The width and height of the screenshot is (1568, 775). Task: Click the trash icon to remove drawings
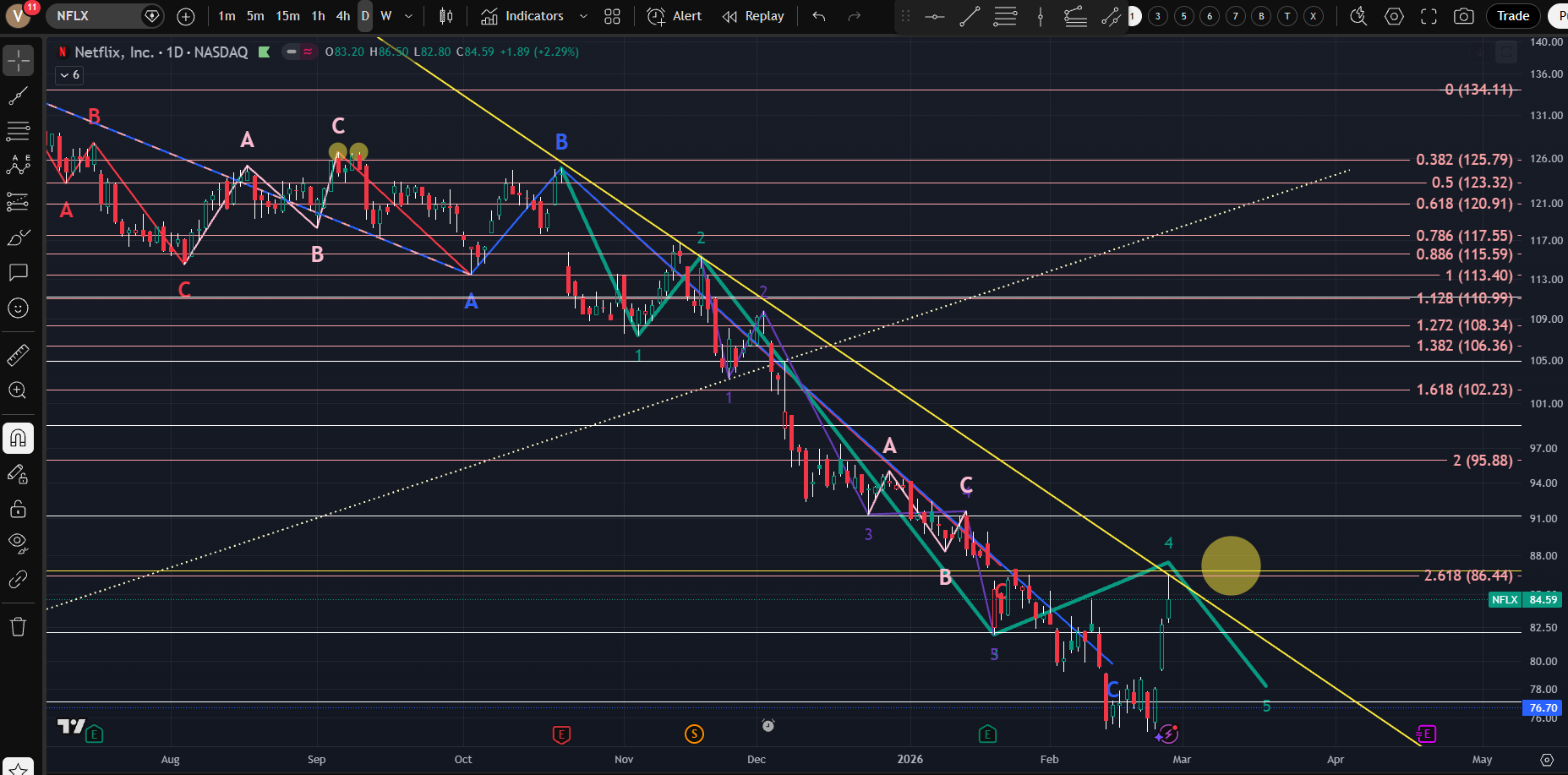coord(18,626)
